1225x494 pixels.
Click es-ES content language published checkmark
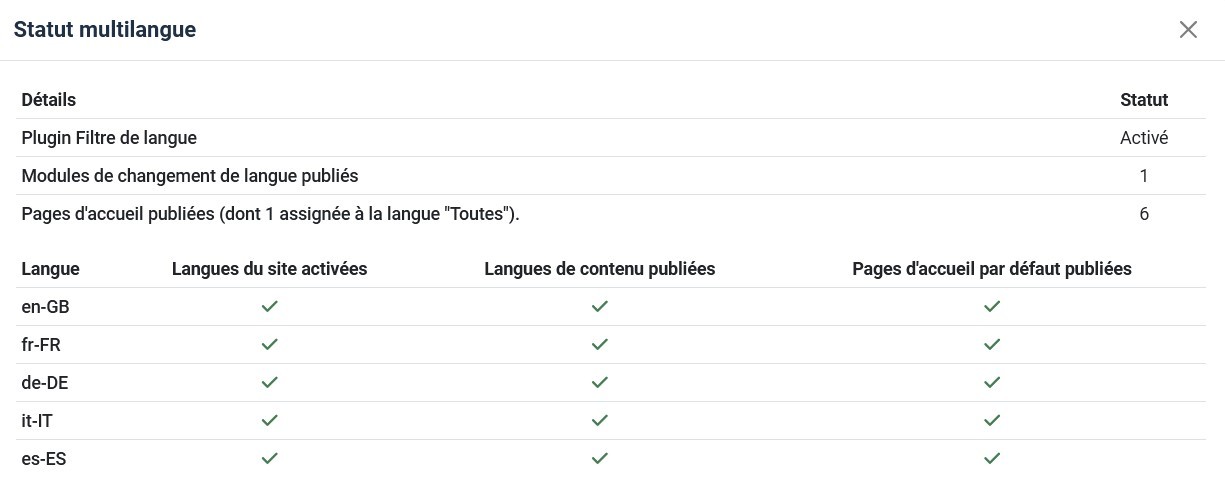(599, 459)
